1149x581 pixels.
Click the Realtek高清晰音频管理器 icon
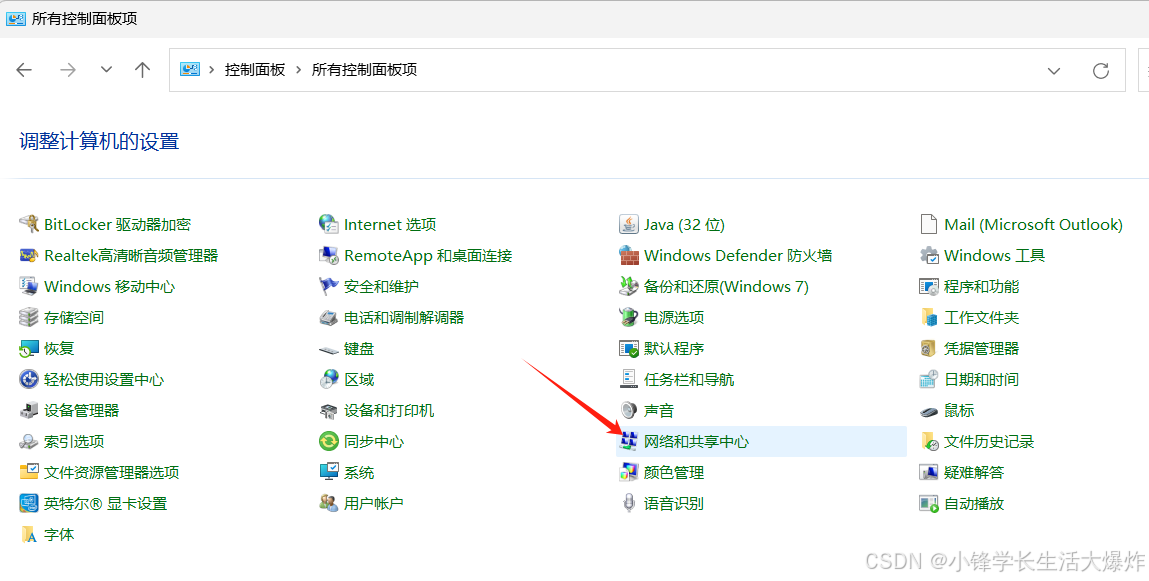click(29, 256)
